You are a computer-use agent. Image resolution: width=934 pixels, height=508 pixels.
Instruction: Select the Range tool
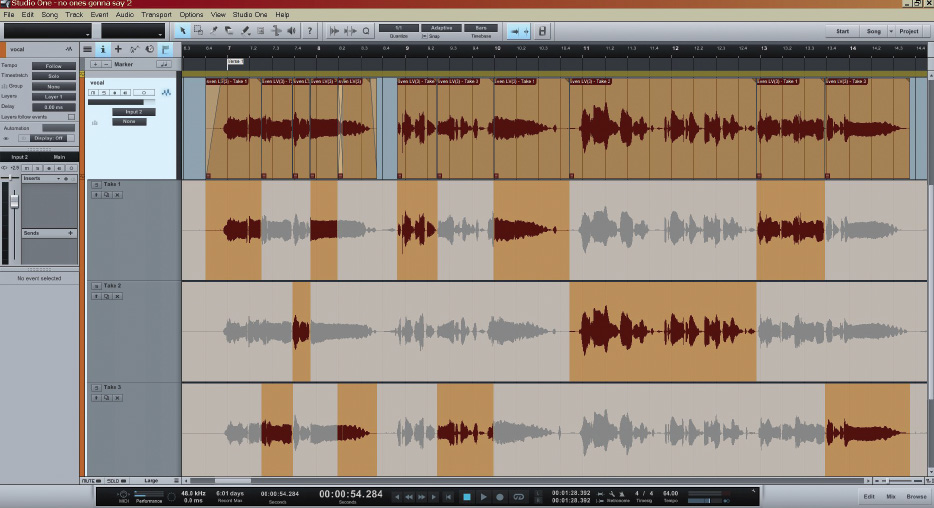[x=198, y=31]
